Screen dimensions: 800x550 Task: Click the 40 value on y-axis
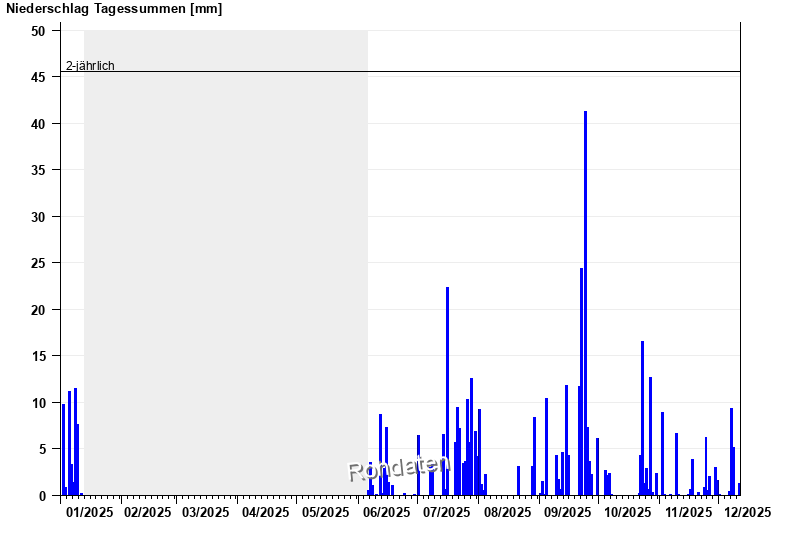click(38, 124)
